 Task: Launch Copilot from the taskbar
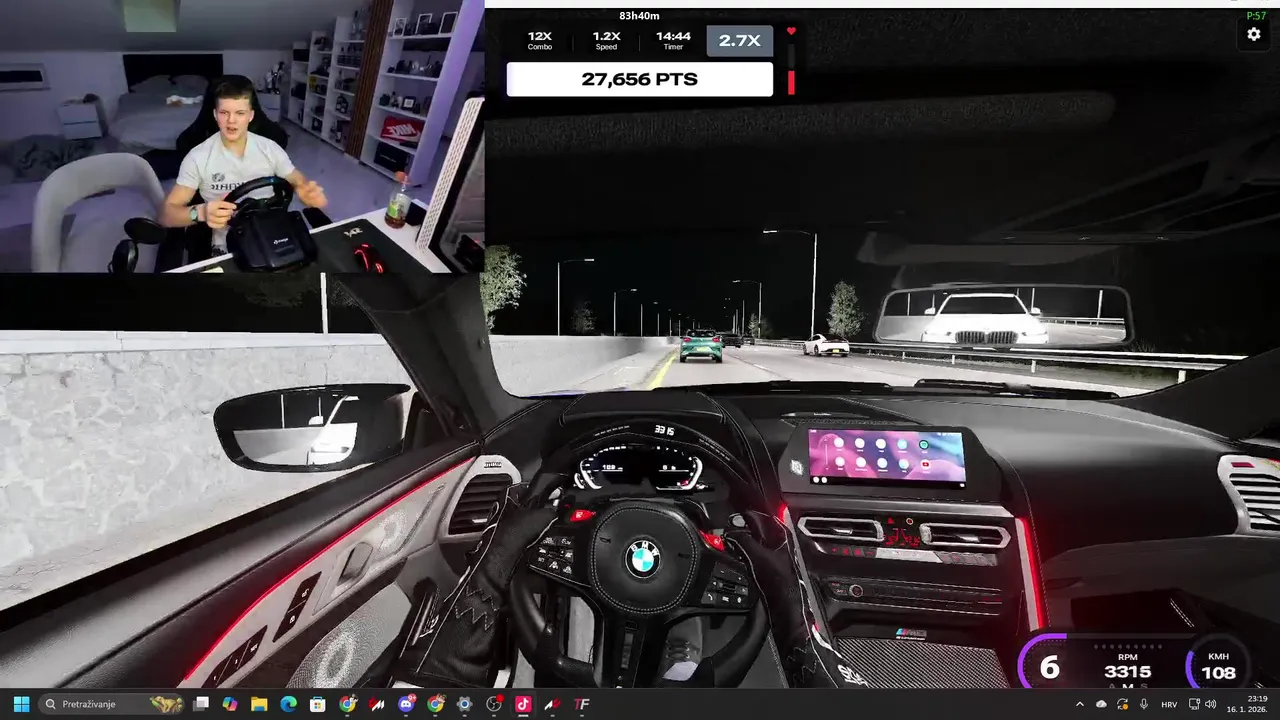click(x=230, y=704)
